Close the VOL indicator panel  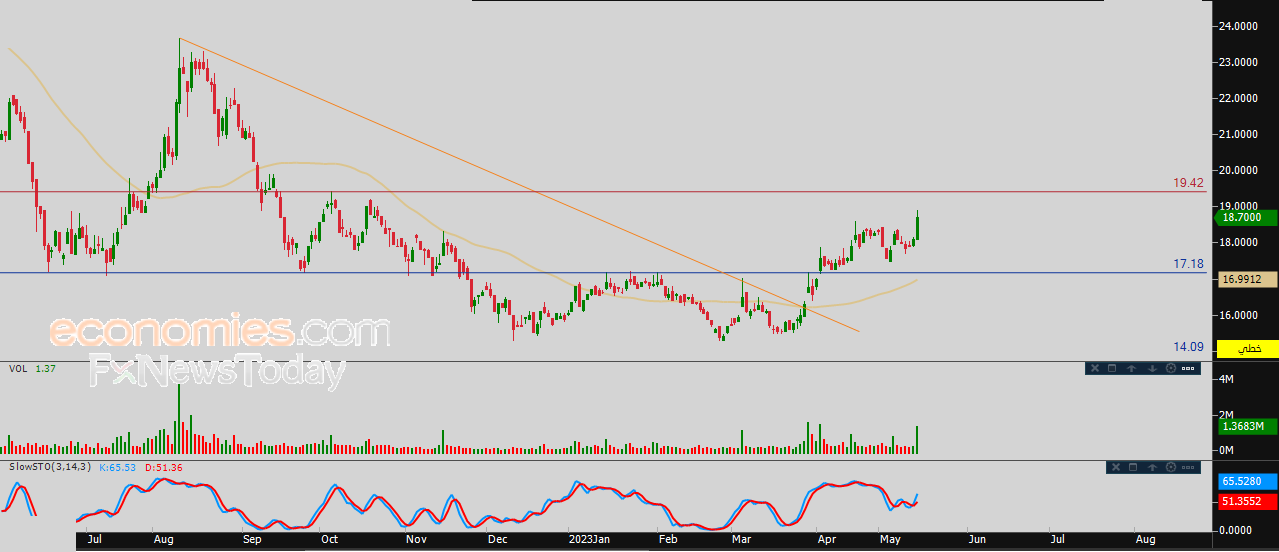(x=1094, y=369)
